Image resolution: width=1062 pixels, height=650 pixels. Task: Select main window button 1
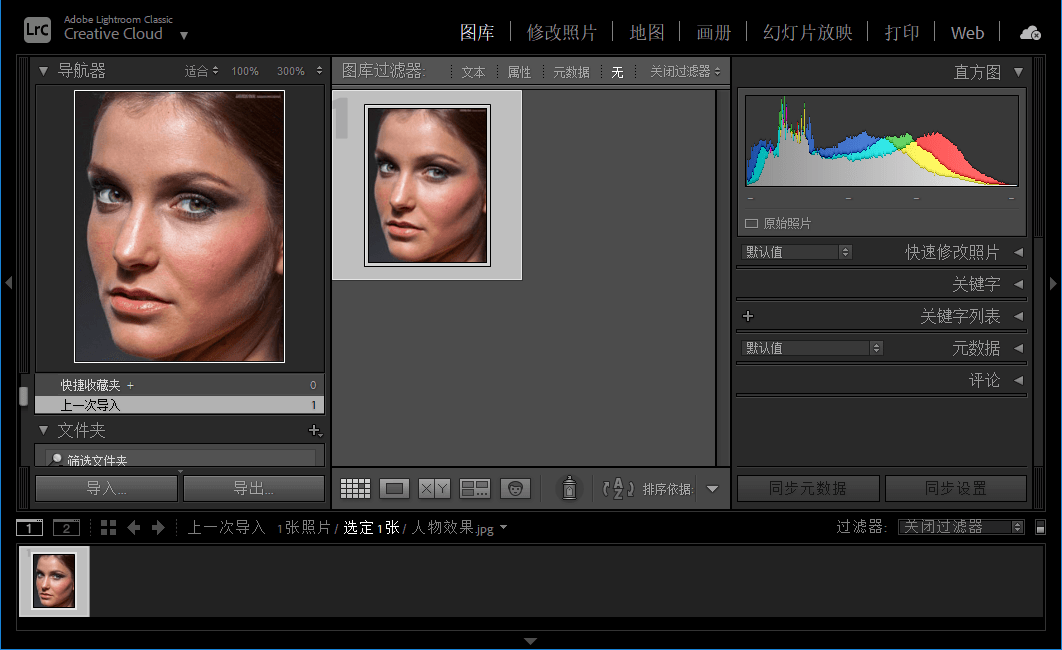[x=29, y=527]
